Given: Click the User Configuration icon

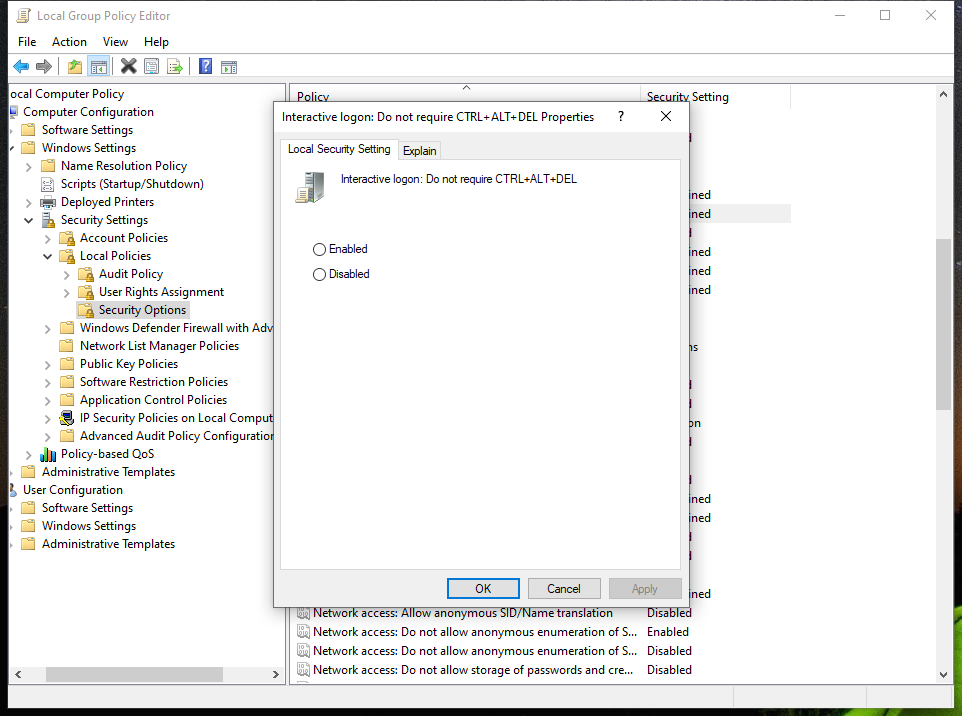Looking at the screenshot, I should click(x=13, y=490).
